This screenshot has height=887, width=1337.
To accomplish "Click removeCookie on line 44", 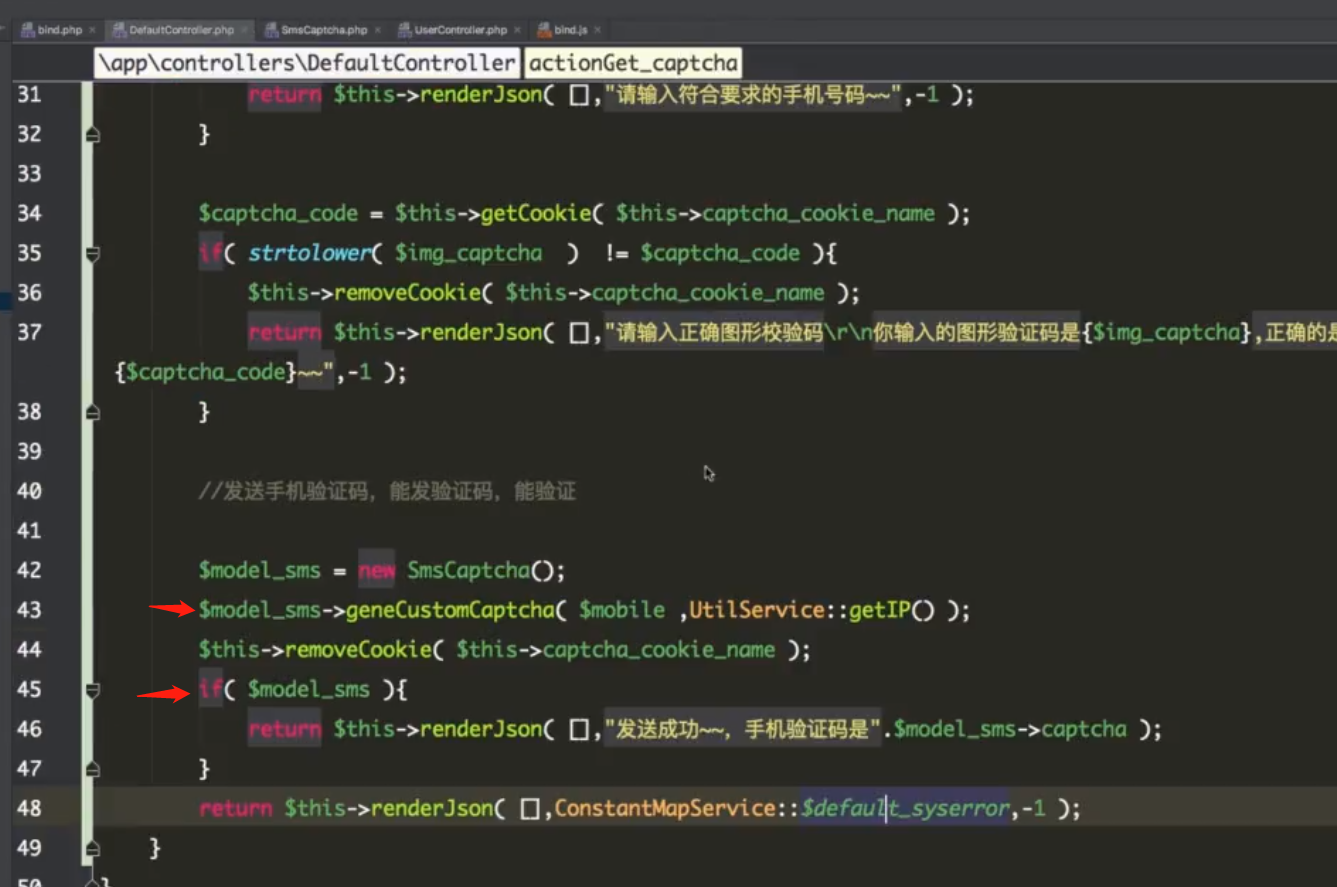I will tap(359, 650).
